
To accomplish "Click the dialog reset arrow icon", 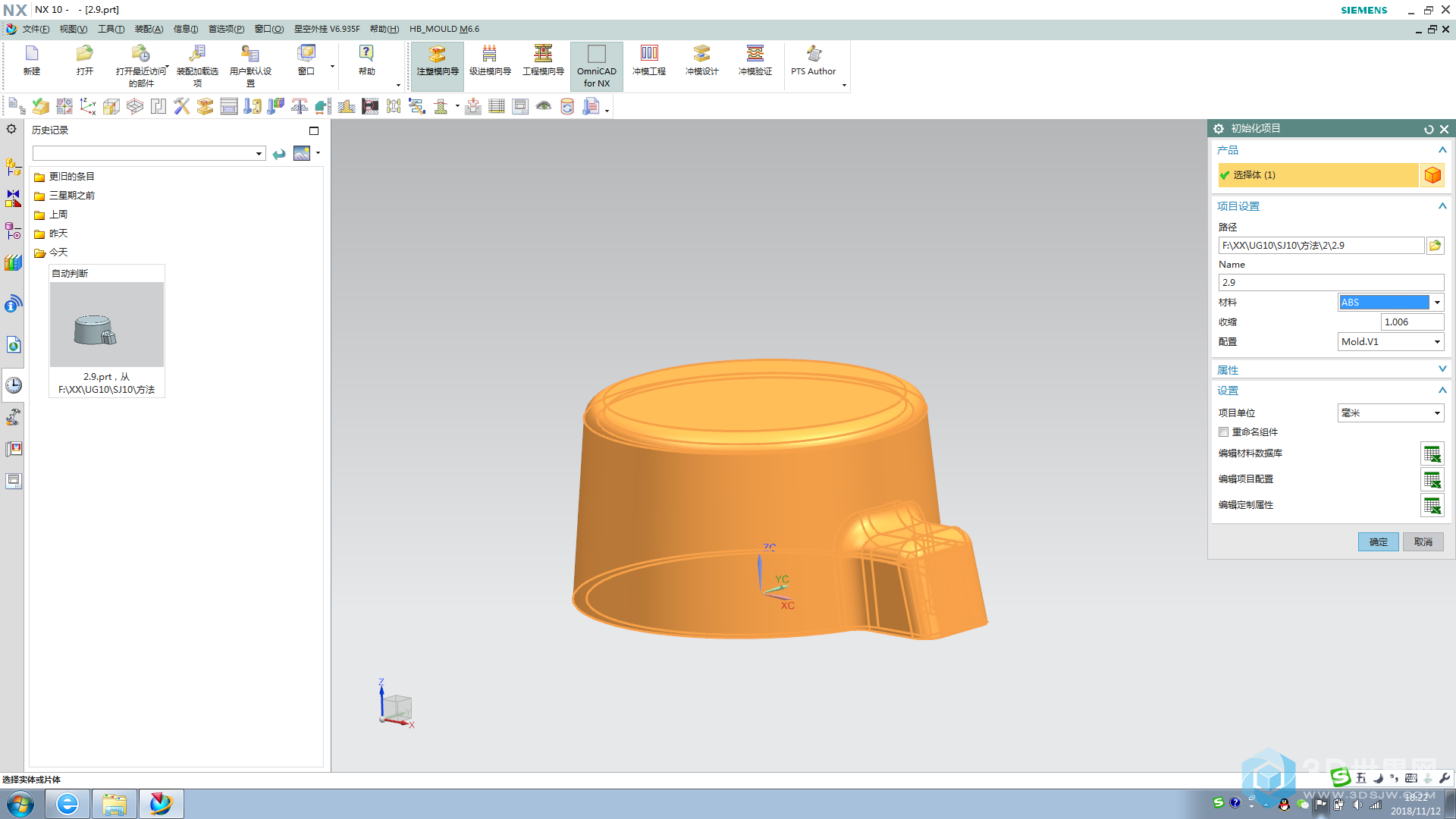I will click(x=1429, y=129).
